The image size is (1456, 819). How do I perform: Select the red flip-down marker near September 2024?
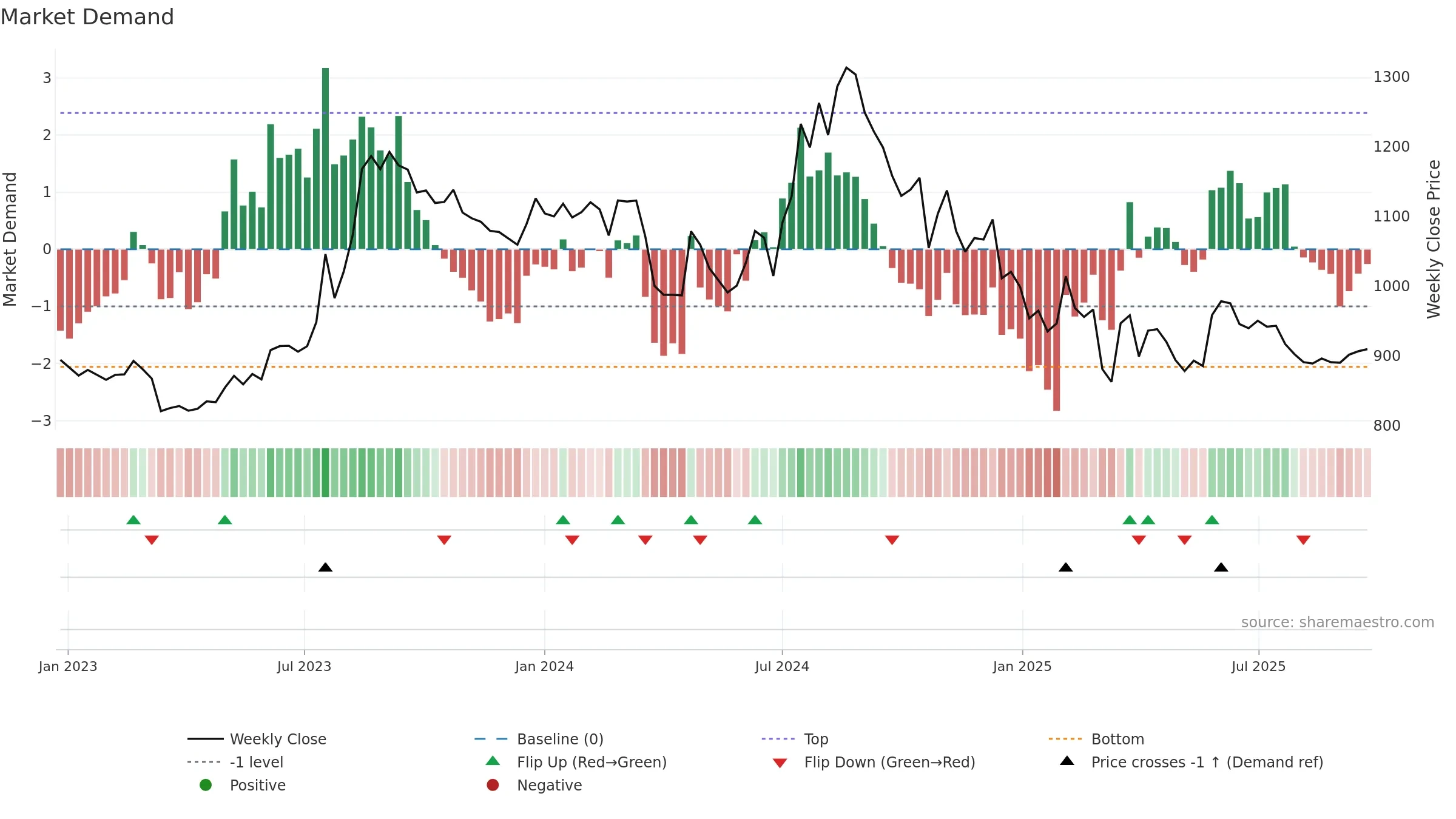click(892, 540)
